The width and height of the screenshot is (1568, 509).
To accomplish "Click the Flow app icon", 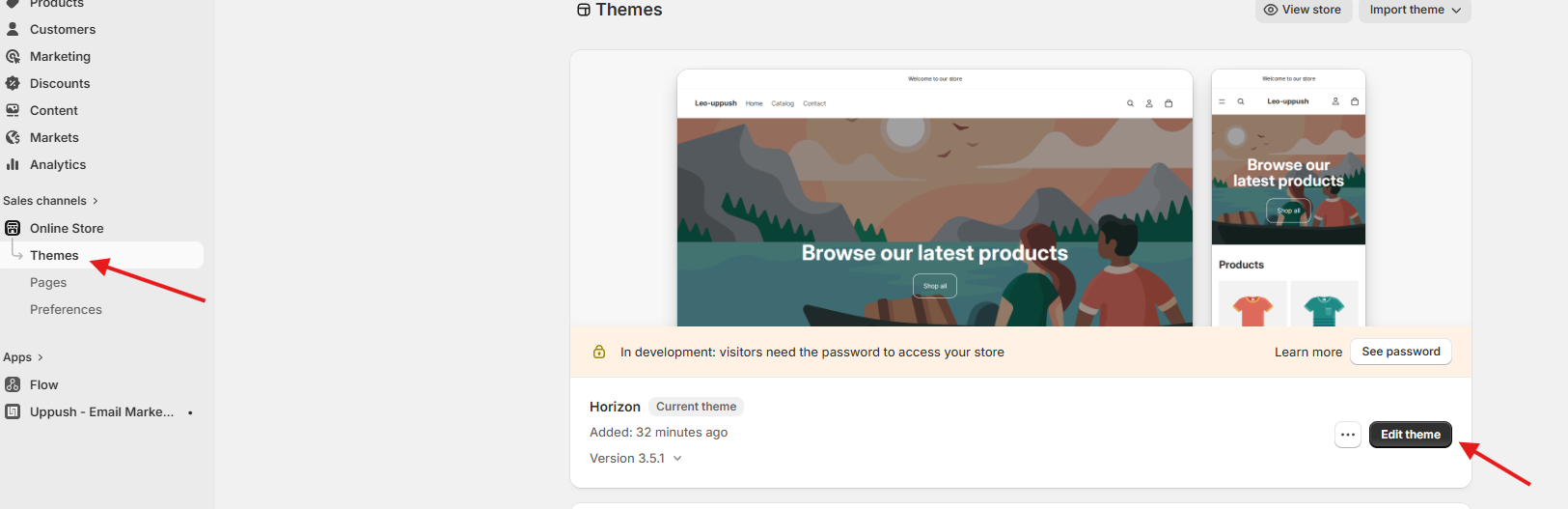I will pos(13,384).
